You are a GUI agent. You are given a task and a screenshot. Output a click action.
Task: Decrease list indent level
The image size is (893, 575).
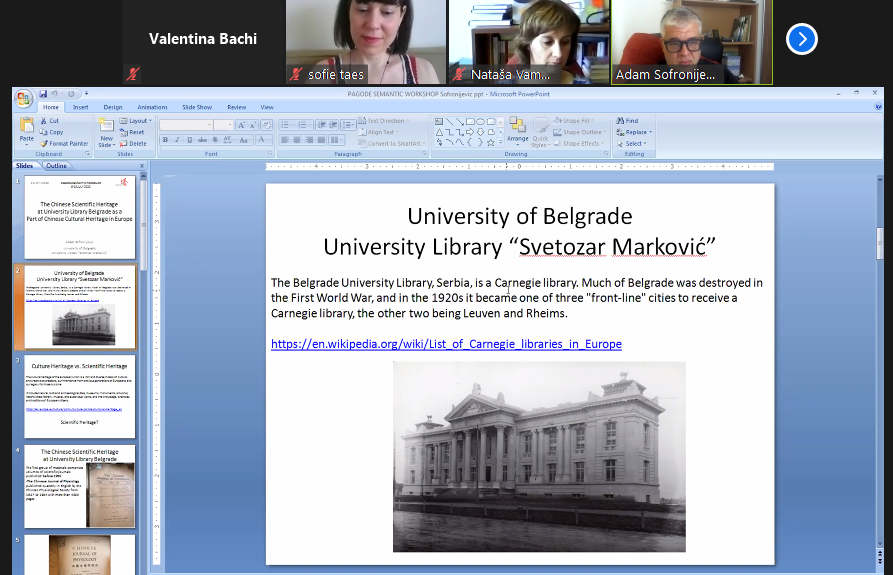(321, 125)
